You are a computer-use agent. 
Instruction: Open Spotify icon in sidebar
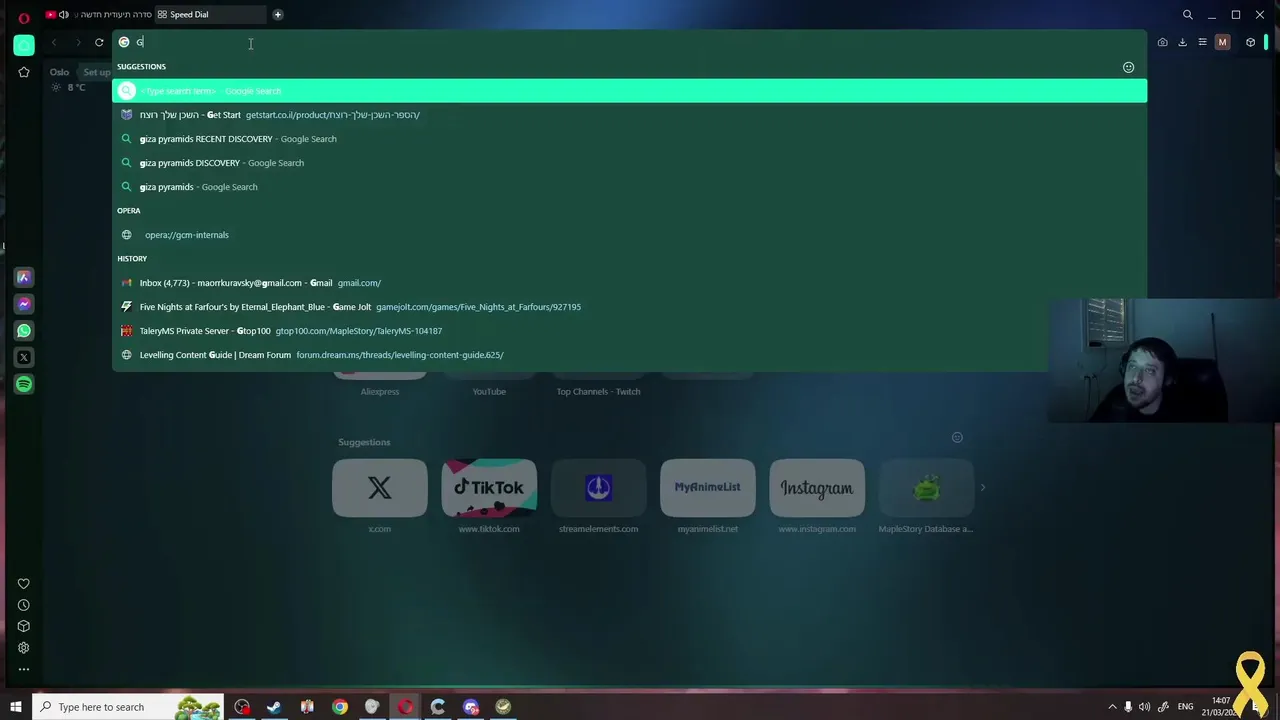click(x=24, y=384)
